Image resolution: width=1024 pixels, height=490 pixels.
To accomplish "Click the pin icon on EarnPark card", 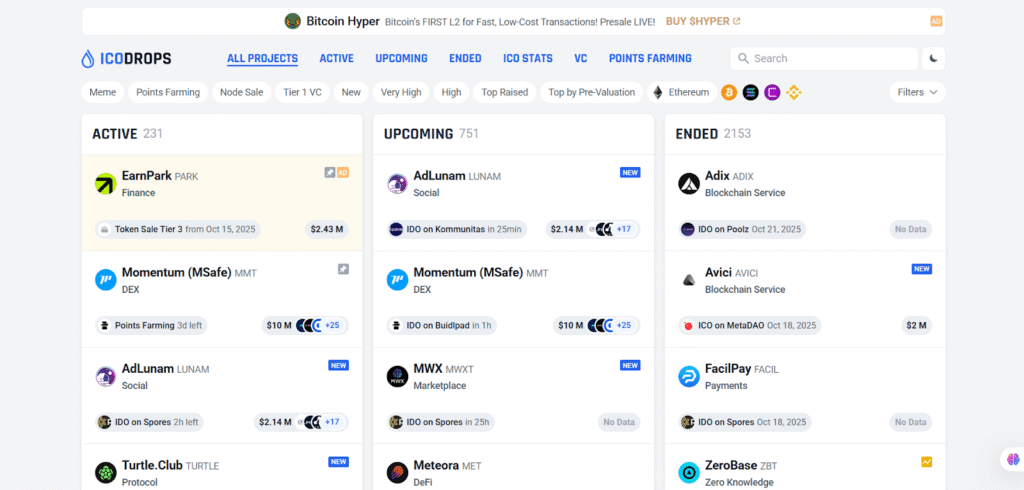I will pos(330,172).
